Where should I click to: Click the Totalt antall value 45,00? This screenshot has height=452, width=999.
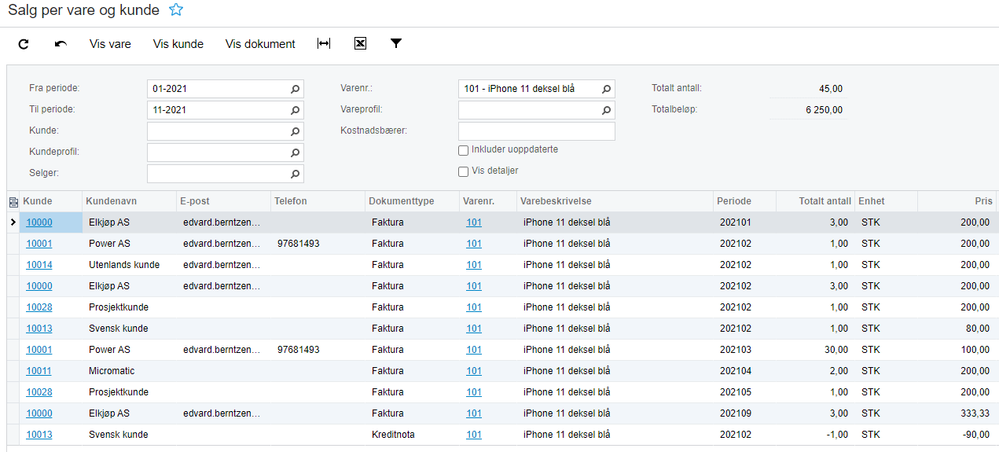point(831,89)
